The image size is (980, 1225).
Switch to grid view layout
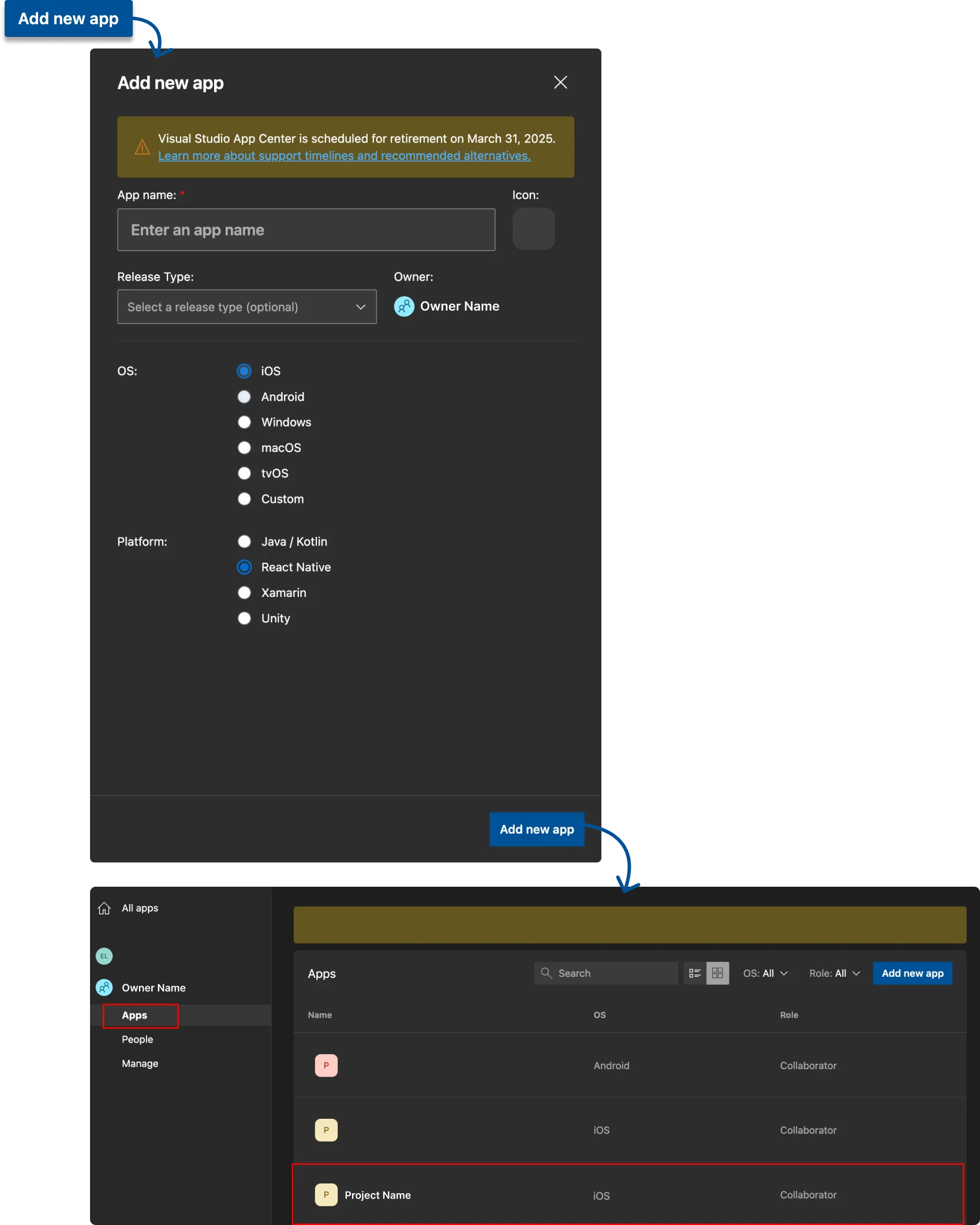pyautogui.click(x=717, y=973)
